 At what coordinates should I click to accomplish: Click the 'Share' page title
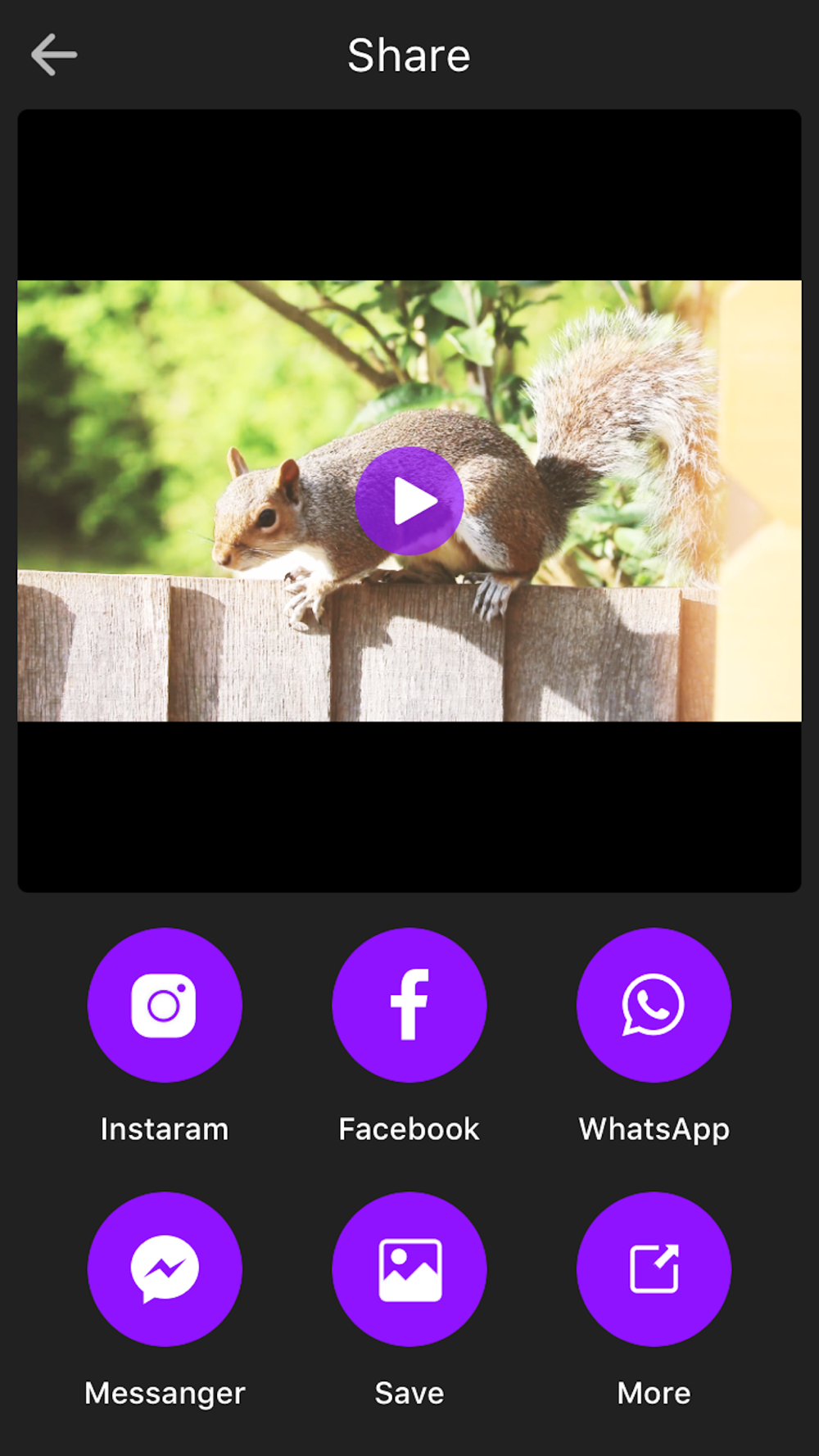pos(409,55)
